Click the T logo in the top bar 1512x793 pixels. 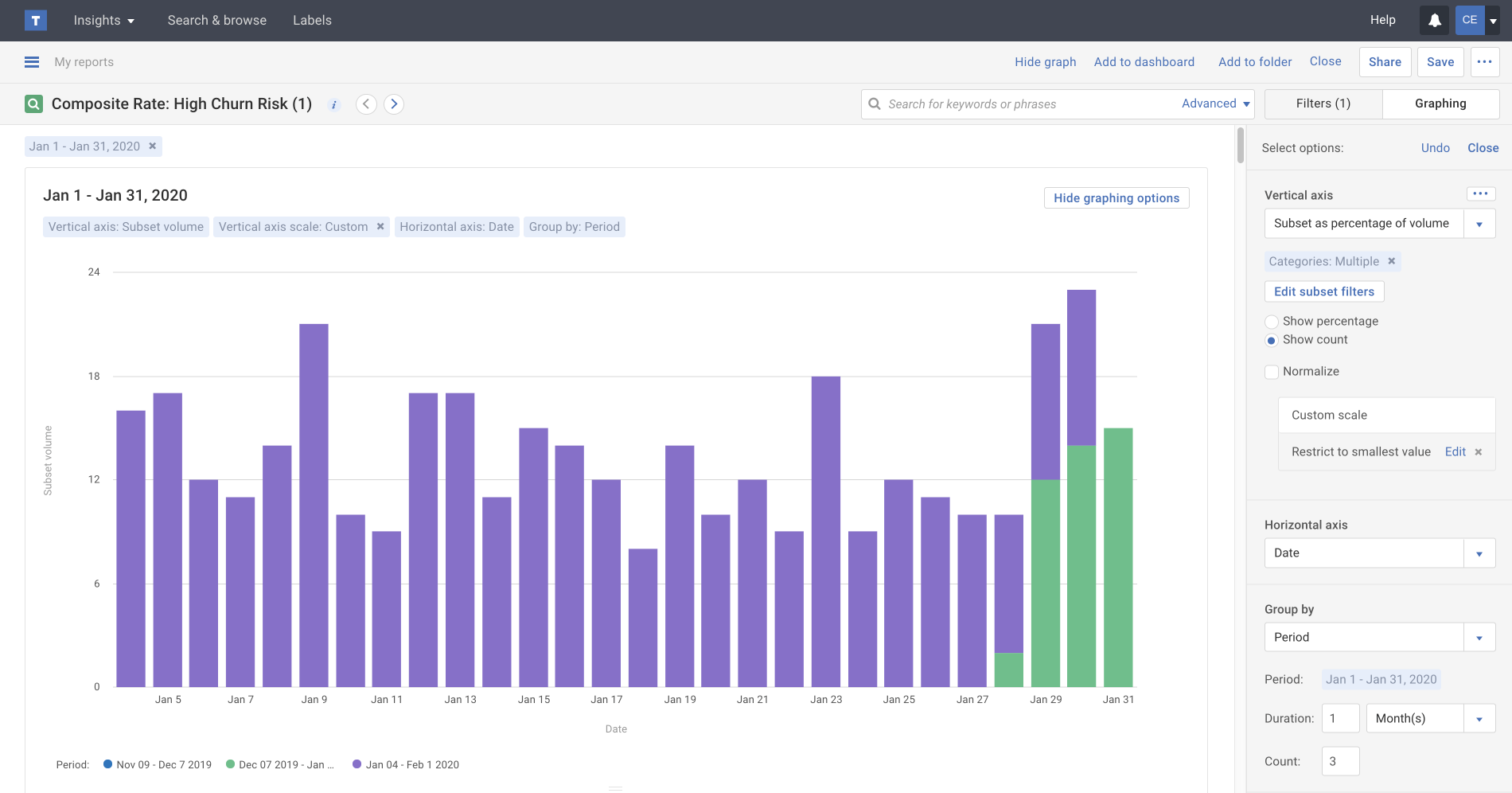tap(36, 20)
